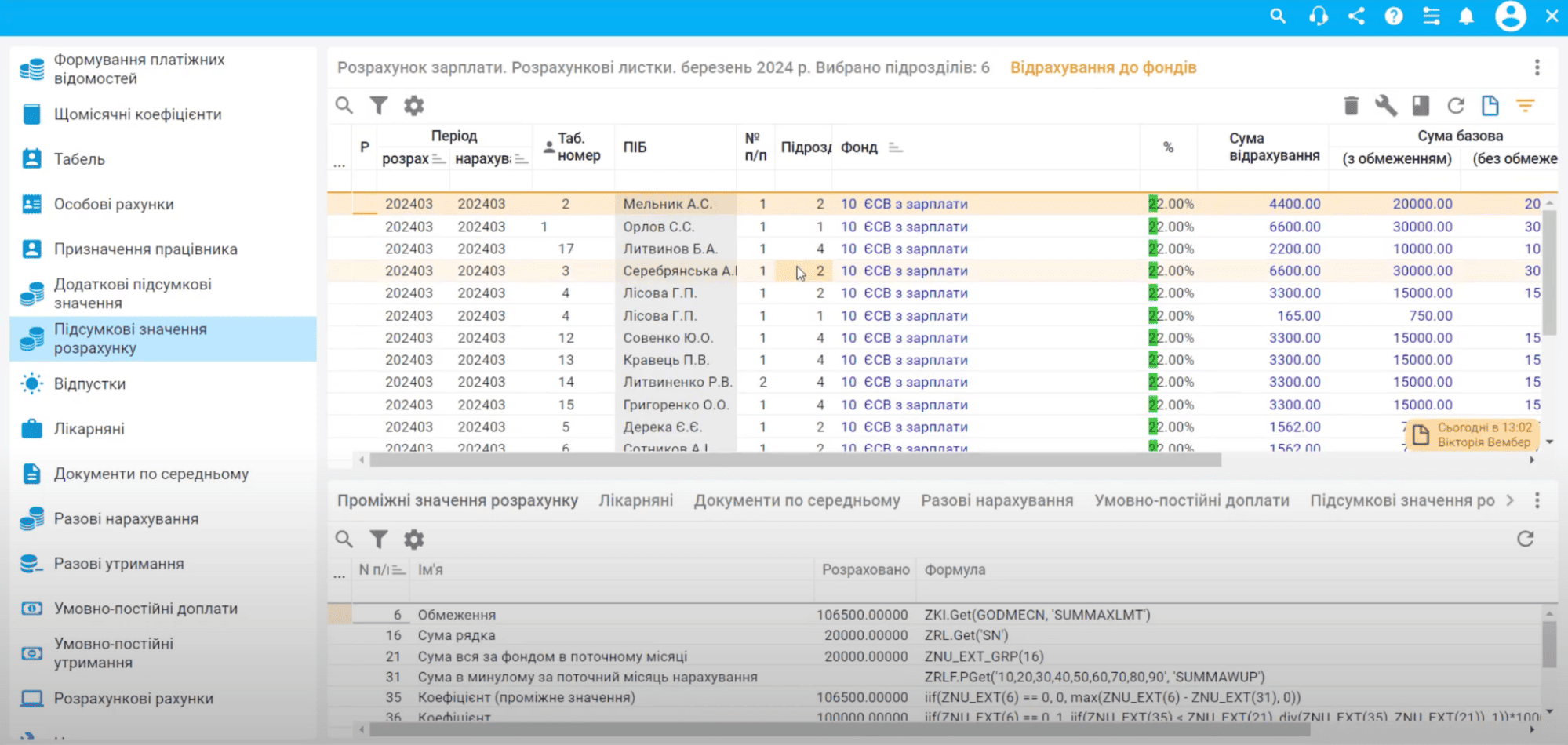
Task: Open sort menu on нарахув period column
Action: click(521, 159)
